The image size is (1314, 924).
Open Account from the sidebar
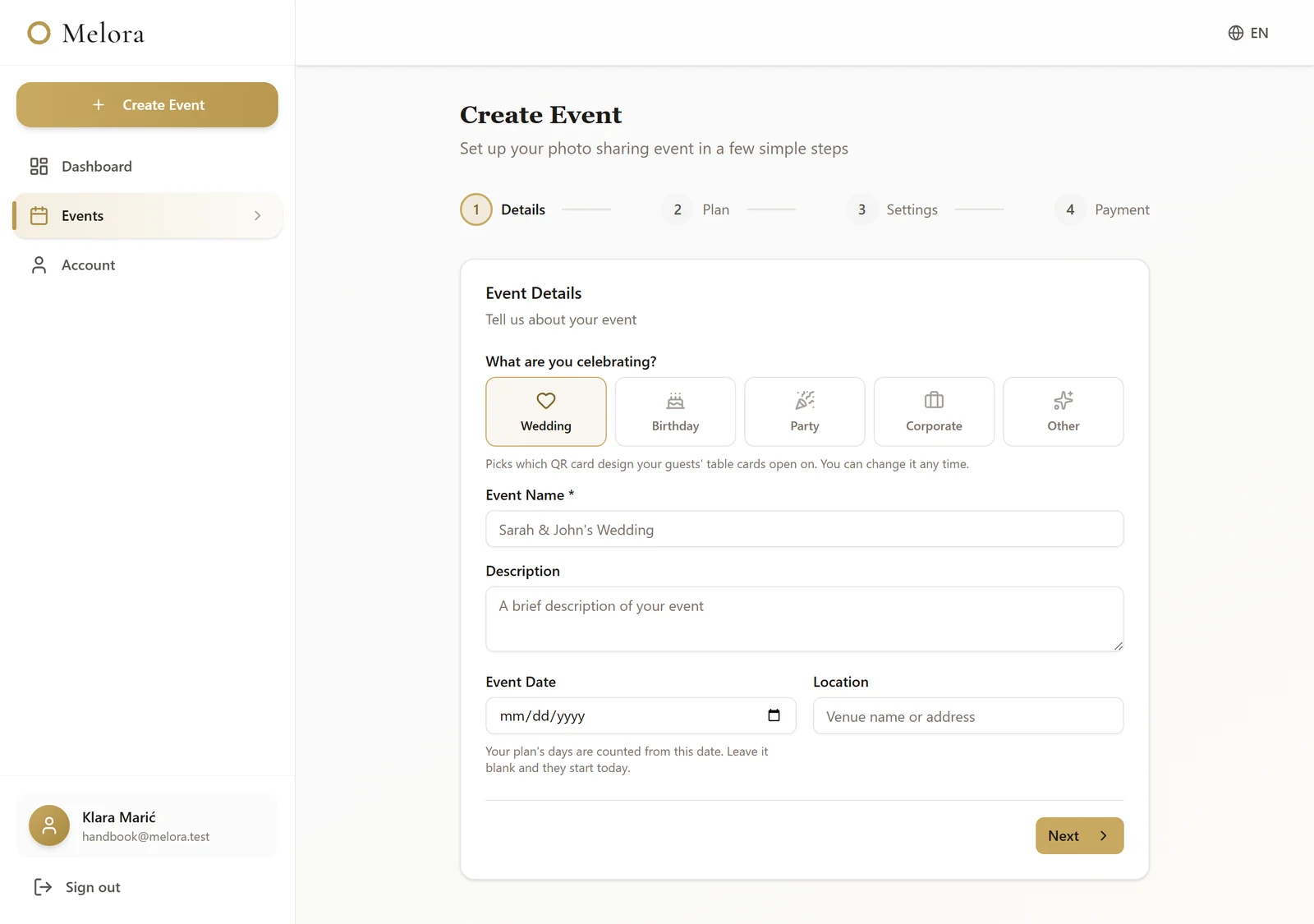(148, 265)
